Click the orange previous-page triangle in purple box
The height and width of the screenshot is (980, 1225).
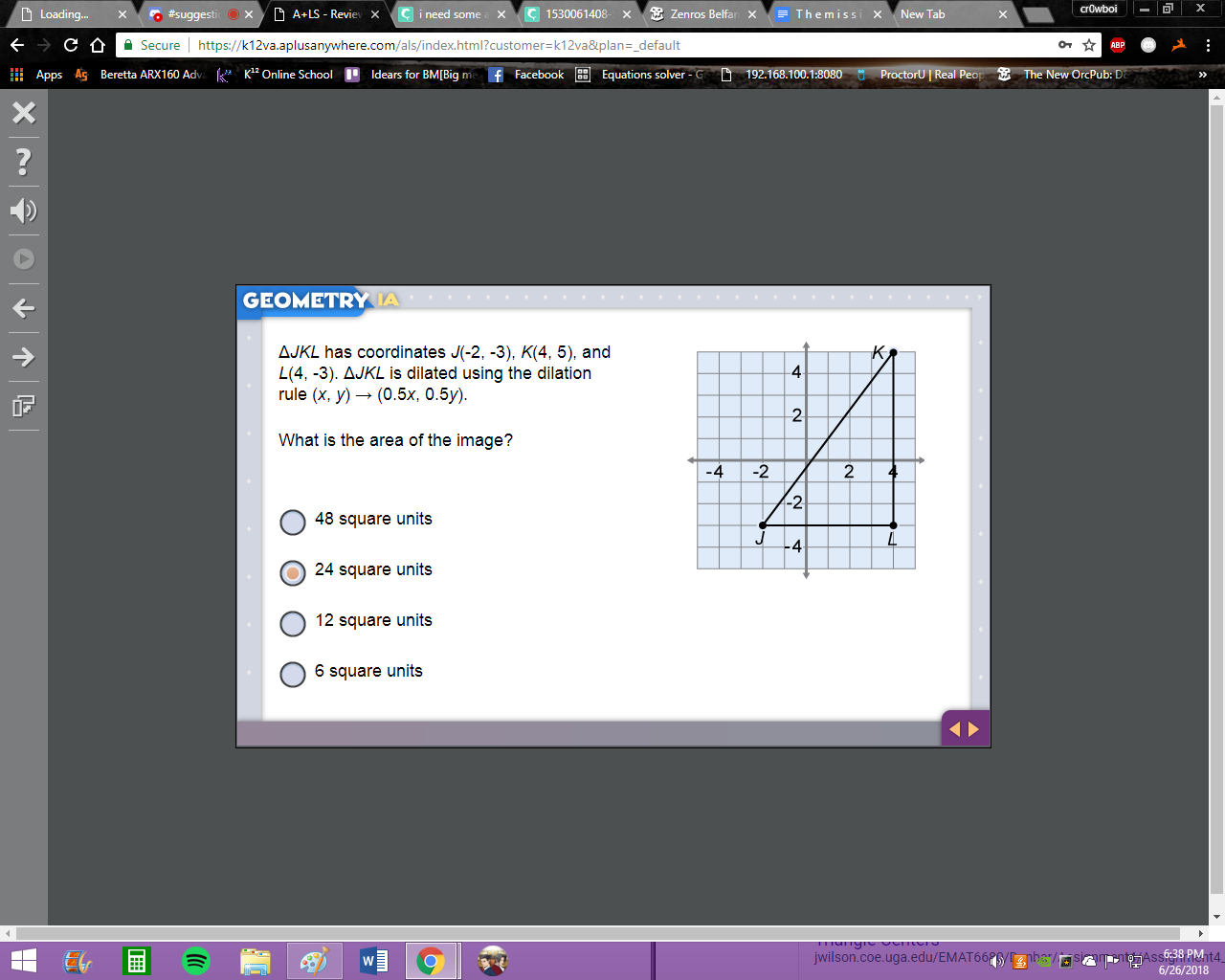click(x=954, y=729)
